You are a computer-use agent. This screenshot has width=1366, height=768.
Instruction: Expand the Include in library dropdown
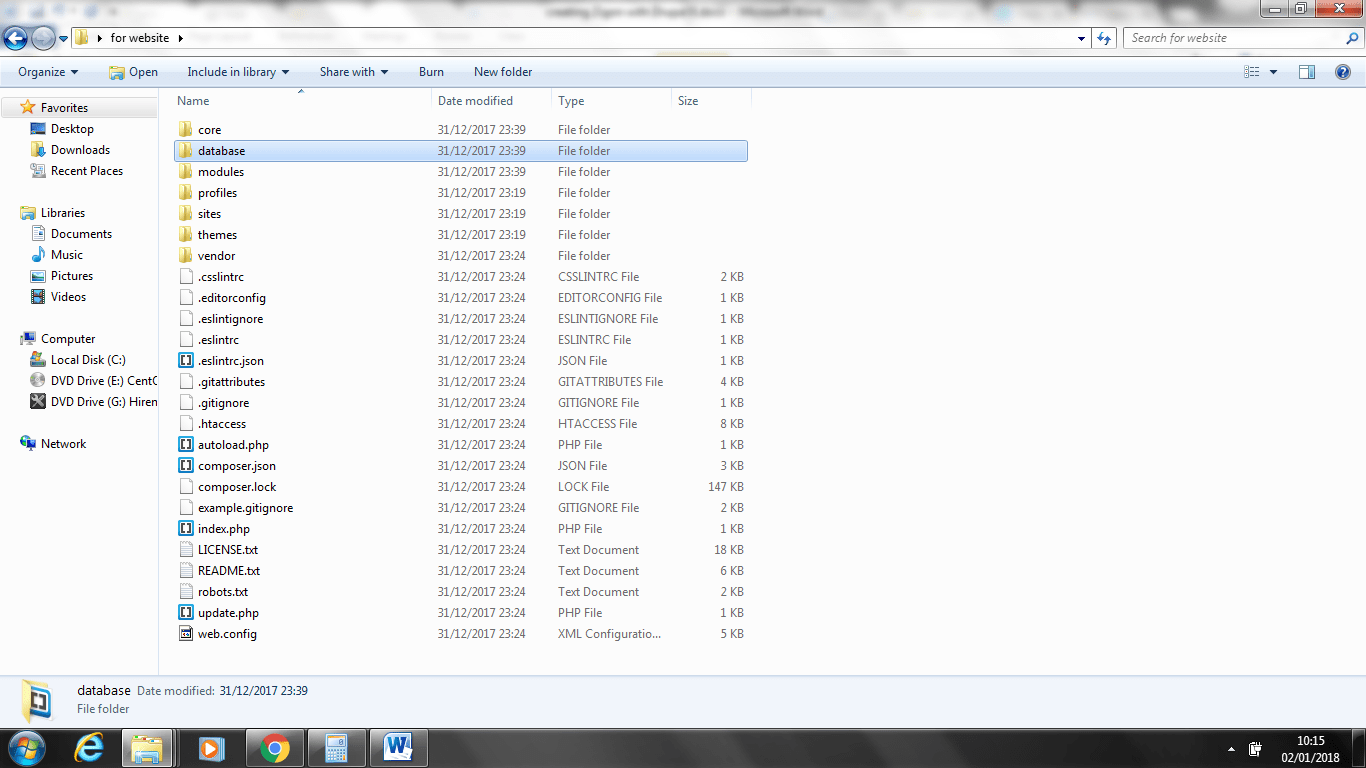pos(238,72)
